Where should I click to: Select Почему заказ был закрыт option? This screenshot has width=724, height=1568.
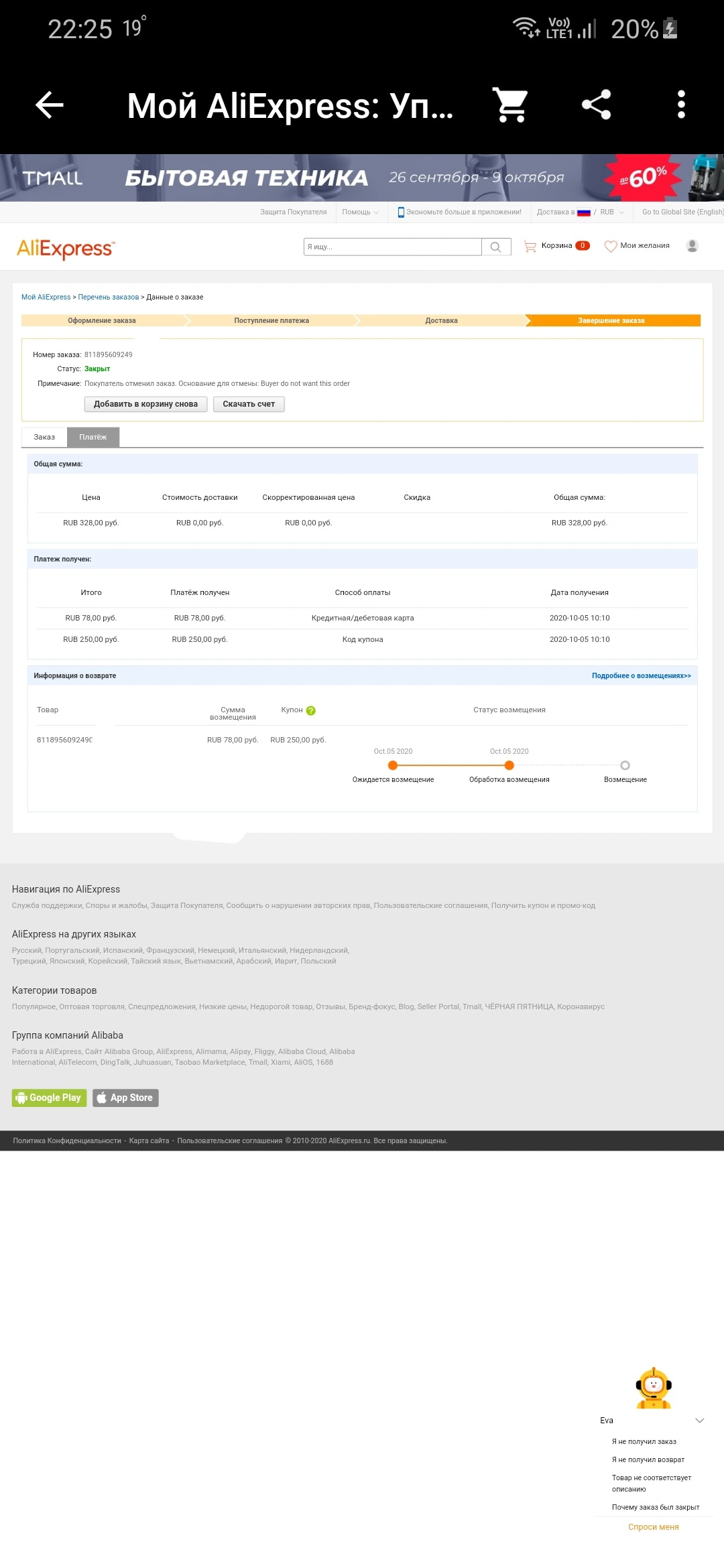point(655,1507)
